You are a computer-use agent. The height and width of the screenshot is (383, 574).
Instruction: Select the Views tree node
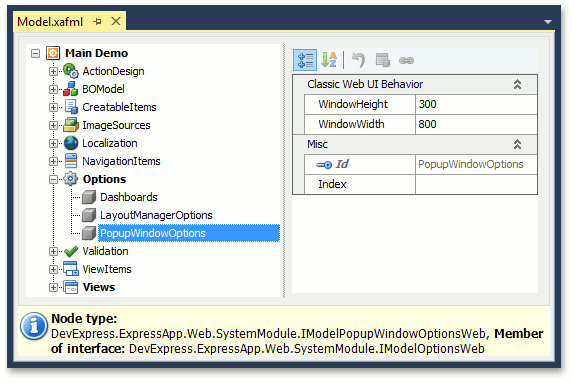(98, 287)
